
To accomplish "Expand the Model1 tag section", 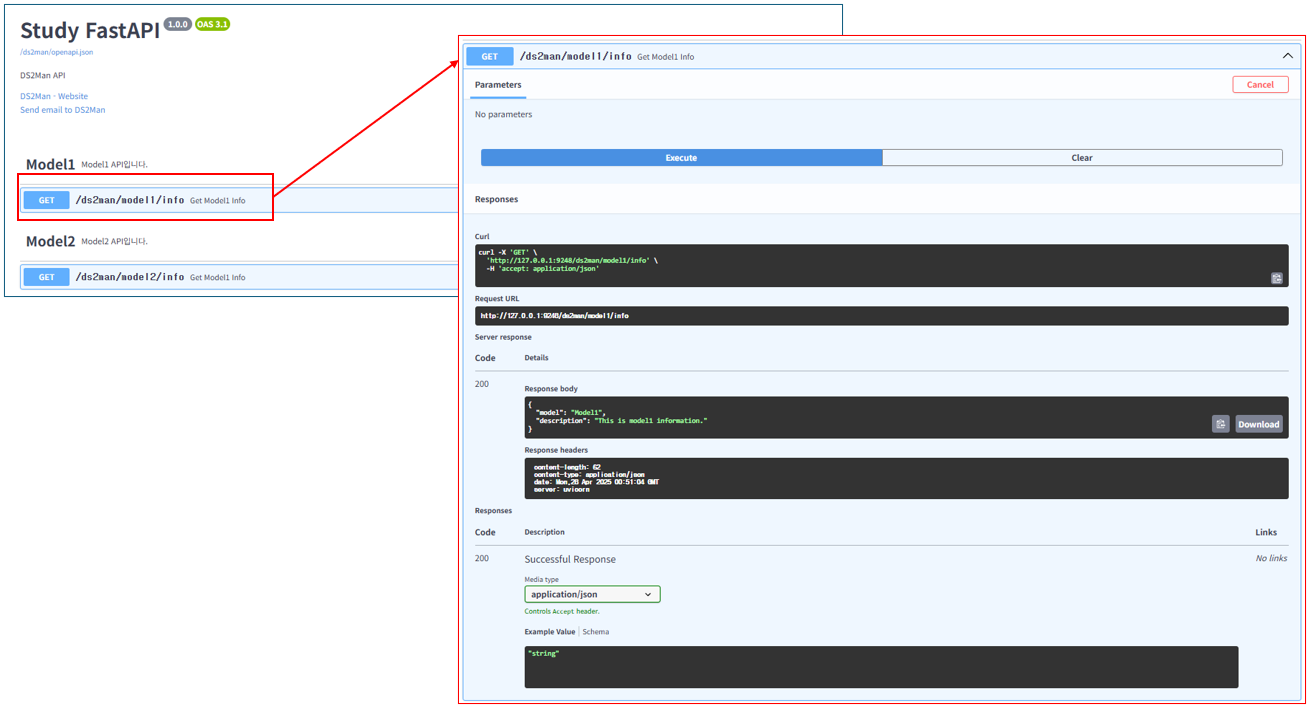I will (x=50, y=164).
